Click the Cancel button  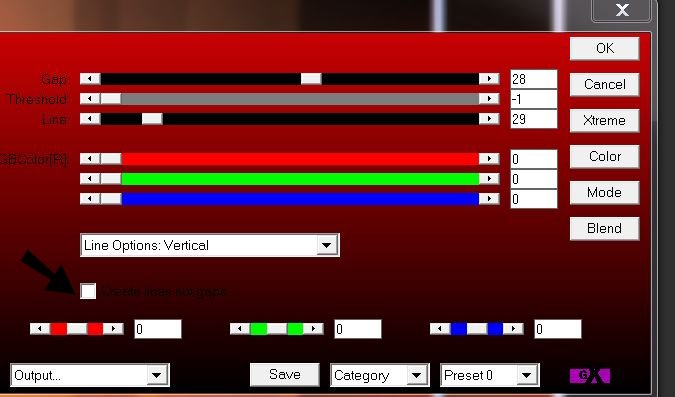tap(604, 84)
